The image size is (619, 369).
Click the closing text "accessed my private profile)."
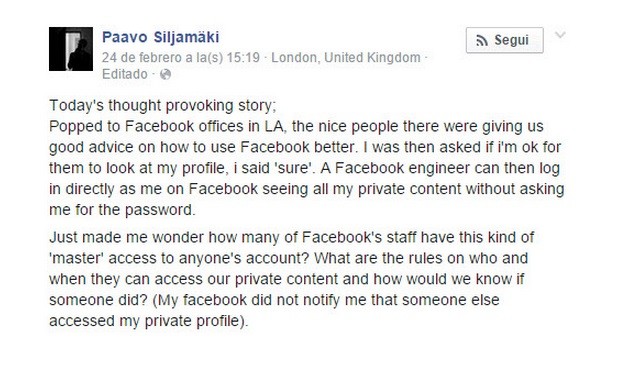[149, 321]
